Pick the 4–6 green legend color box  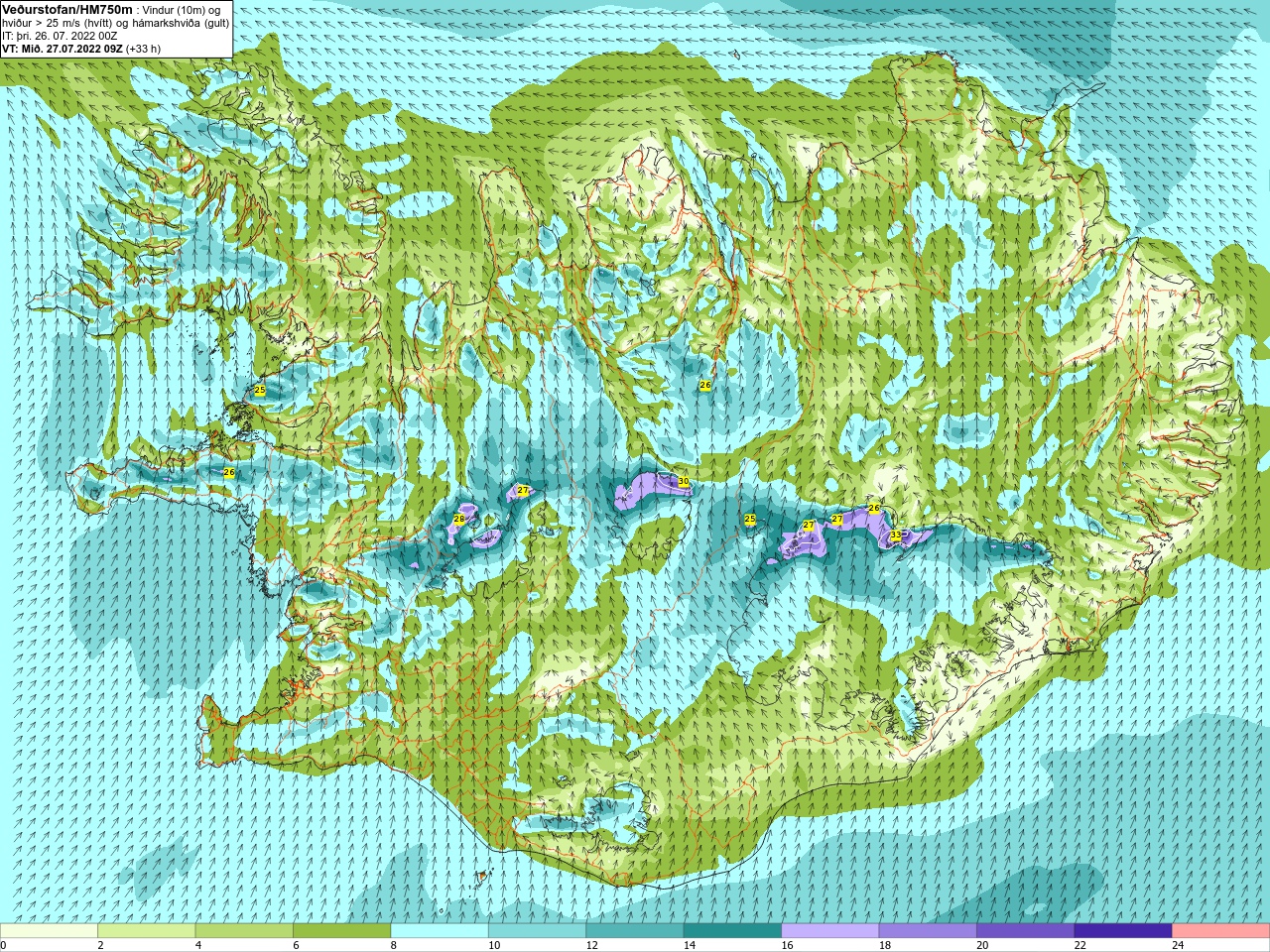[244, 930]
